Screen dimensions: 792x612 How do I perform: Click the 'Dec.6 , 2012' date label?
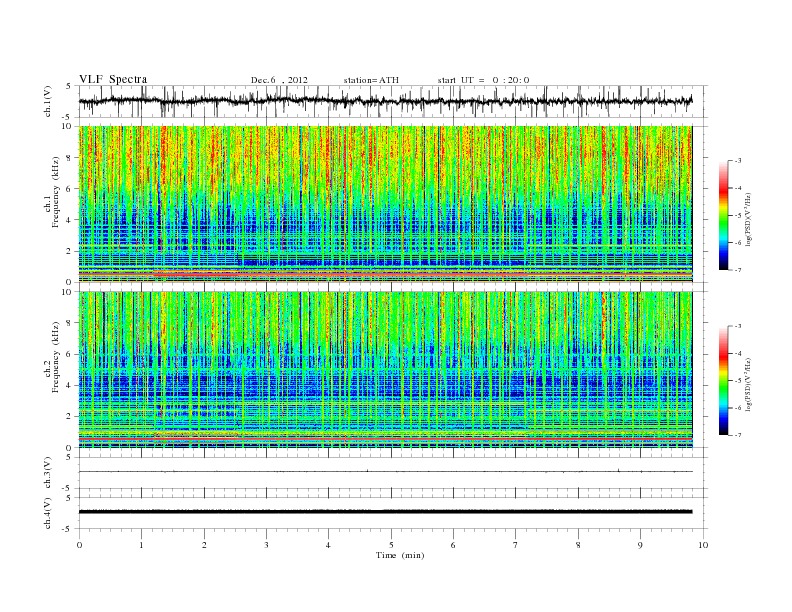pyautogui.click(x=279, y=80)
